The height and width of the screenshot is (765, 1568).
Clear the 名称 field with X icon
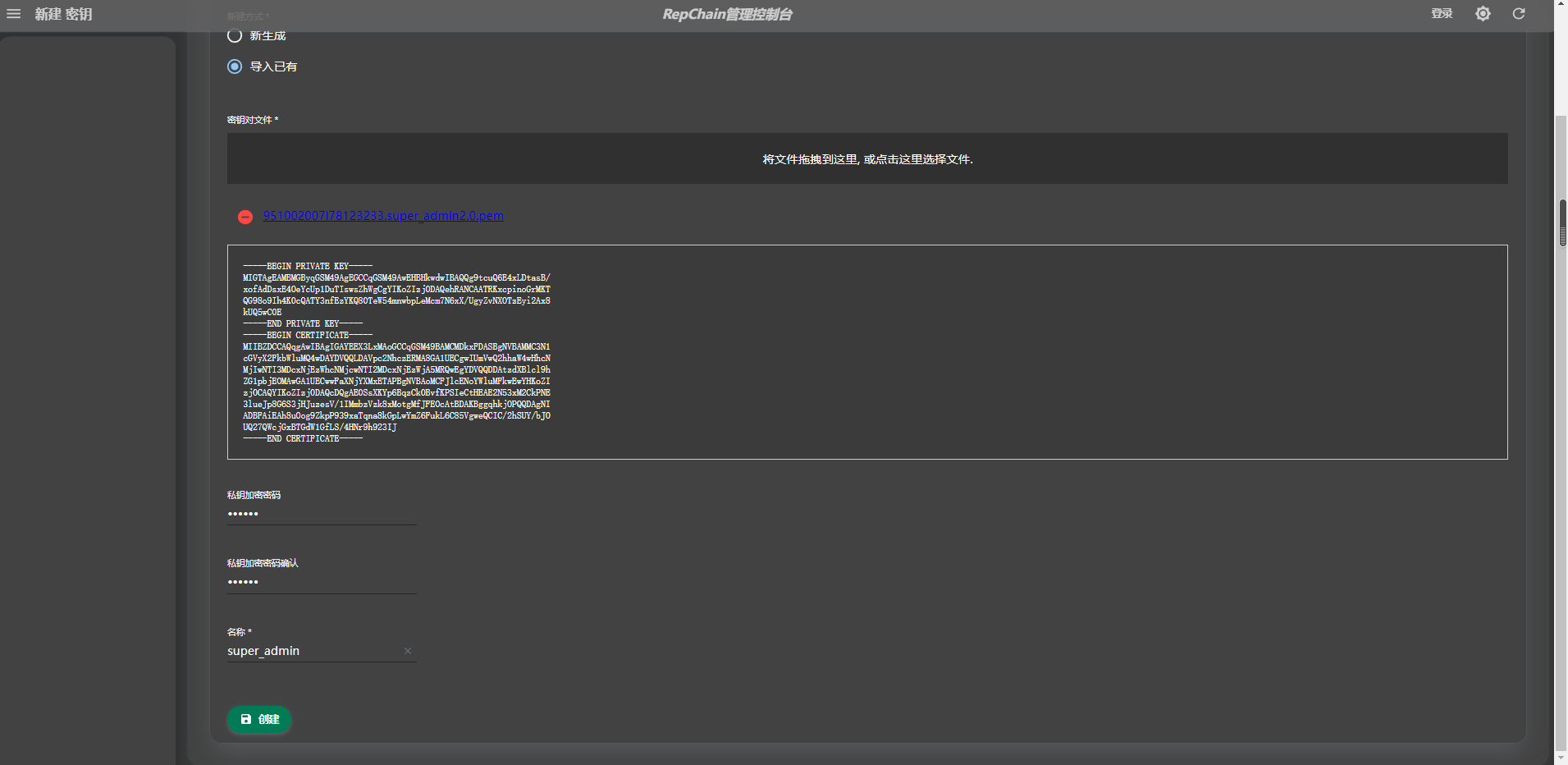(x=408, y=651)
